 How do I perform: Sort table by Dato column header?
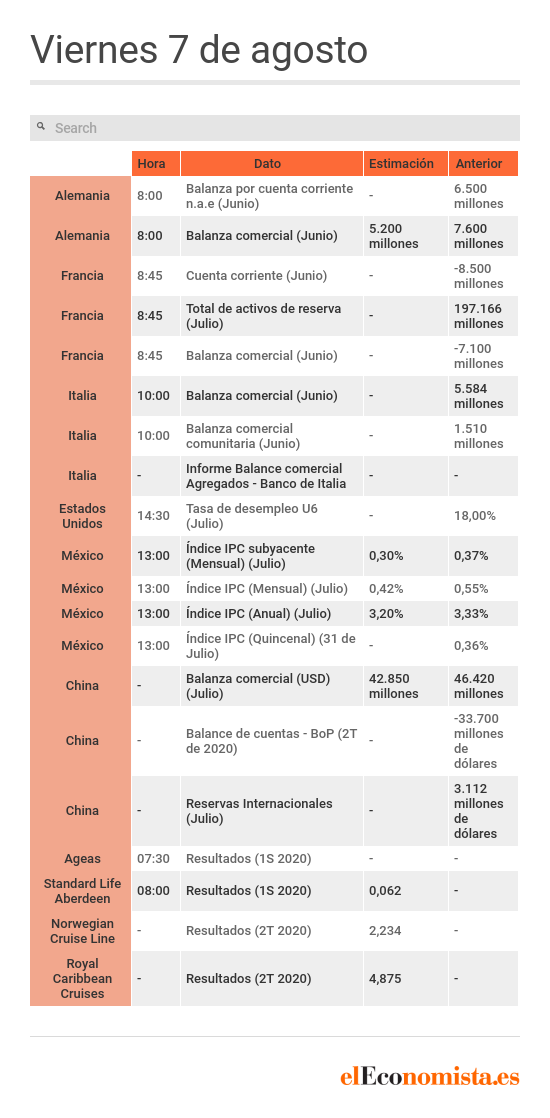272,163
